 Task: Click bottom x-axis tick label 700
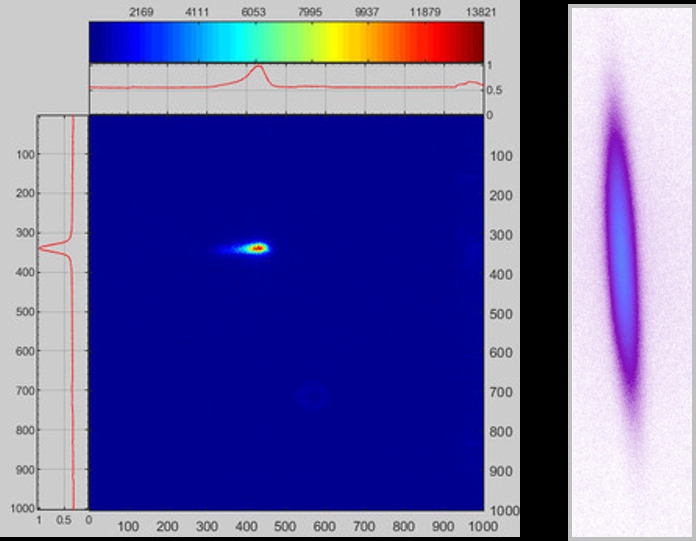364,527
